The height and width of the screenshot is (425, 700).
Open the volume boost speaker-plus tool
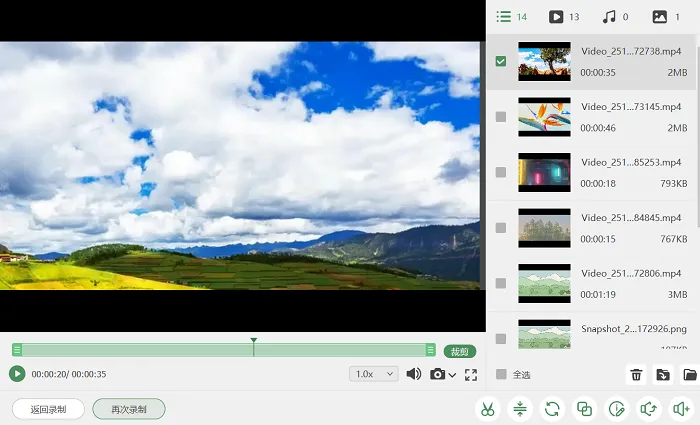coord(681,409)
